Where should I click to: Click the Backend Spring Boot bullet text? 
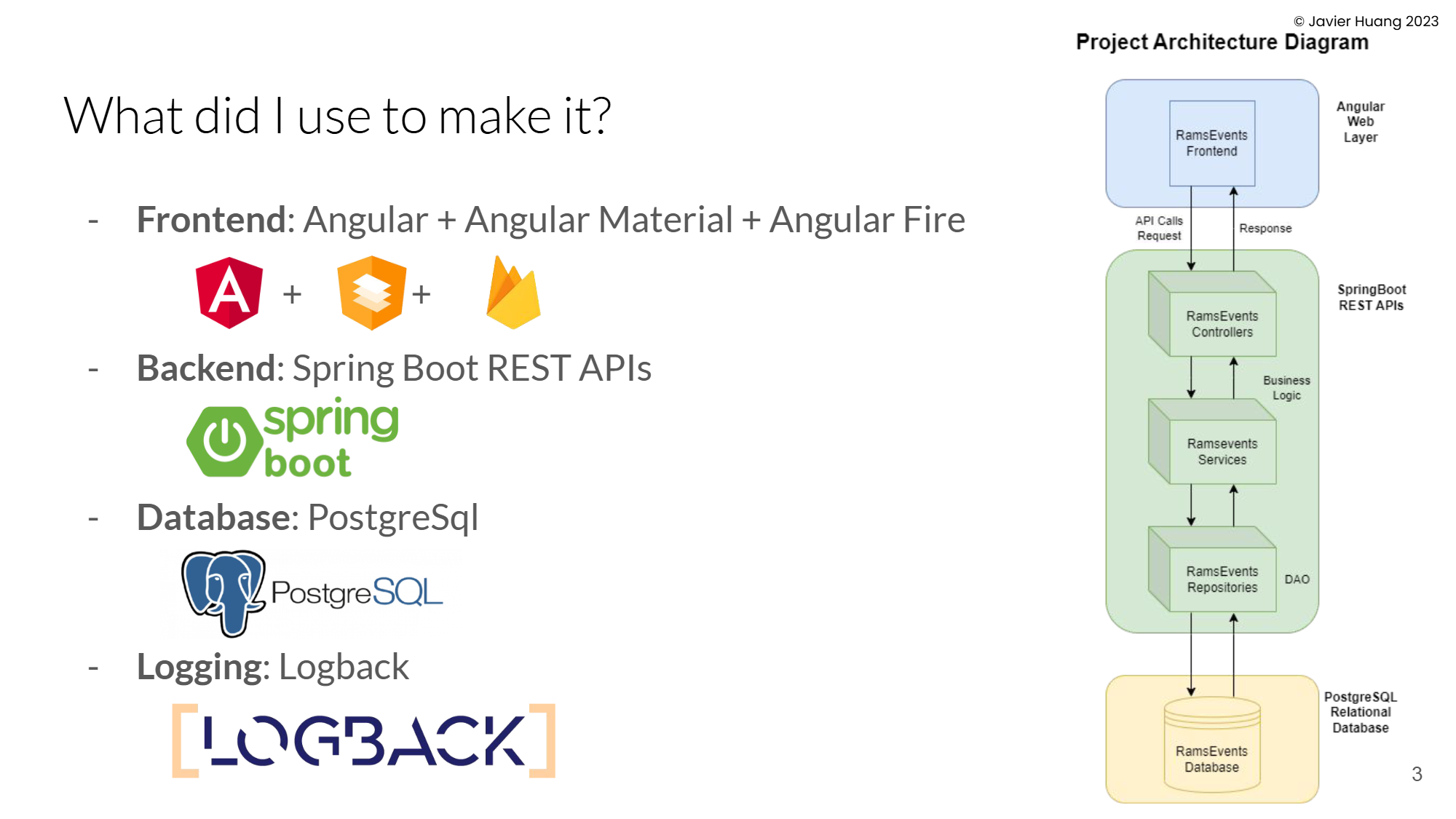tap(394, 368)
